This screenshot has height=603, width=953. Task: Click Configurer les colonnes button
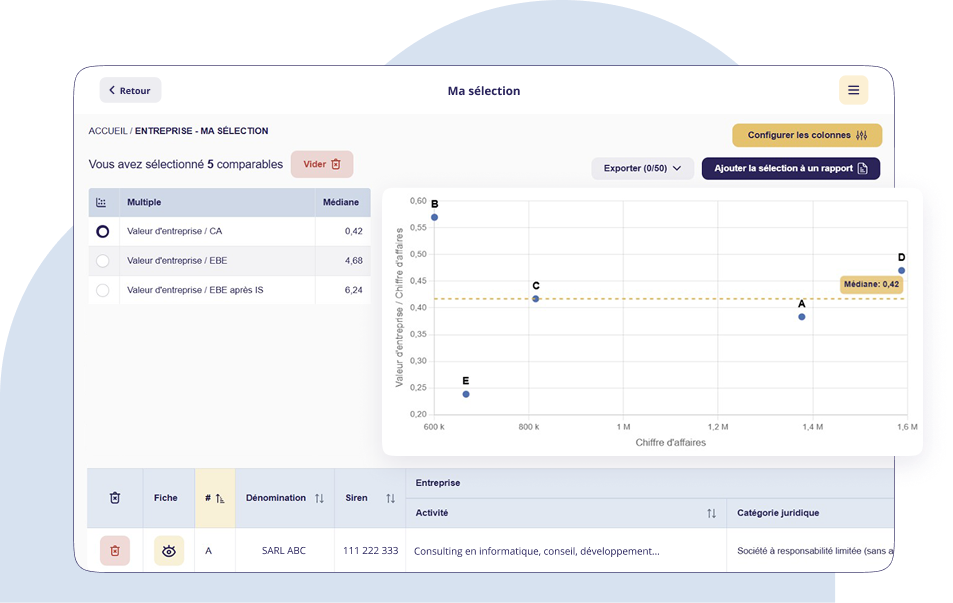click(807, 135)
